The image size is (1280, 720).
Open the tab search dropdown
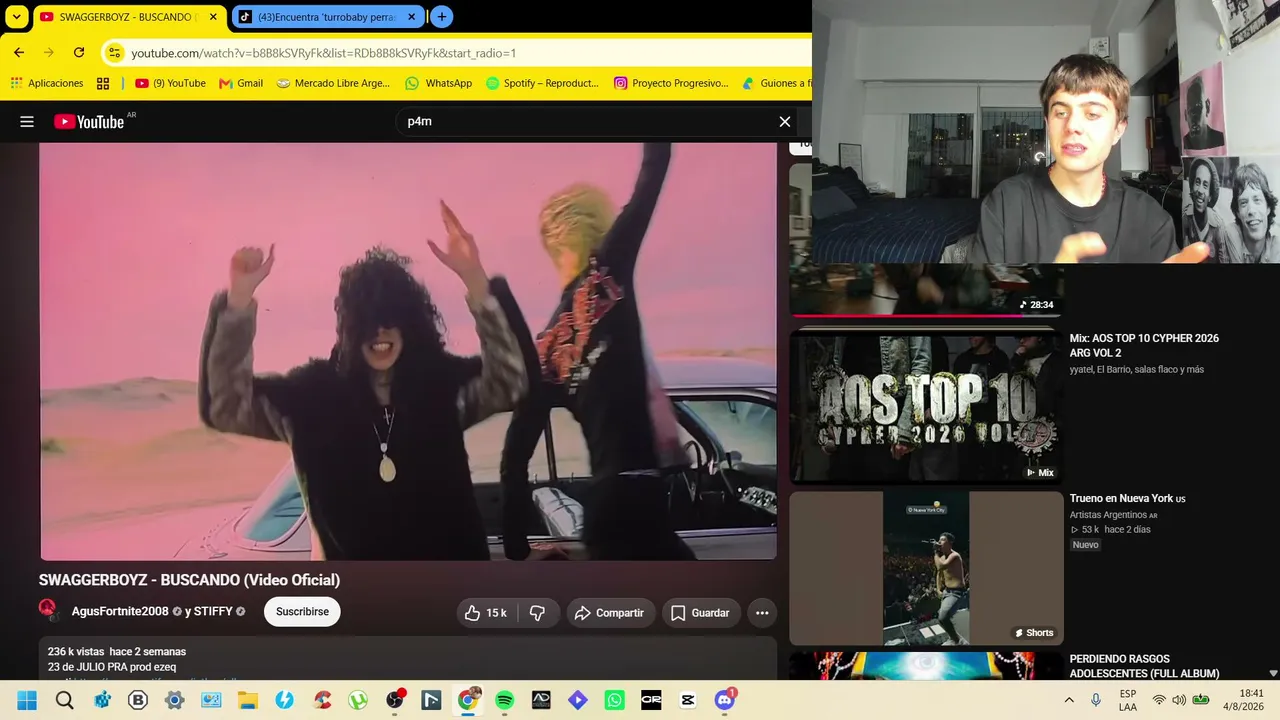click(17, 17)
